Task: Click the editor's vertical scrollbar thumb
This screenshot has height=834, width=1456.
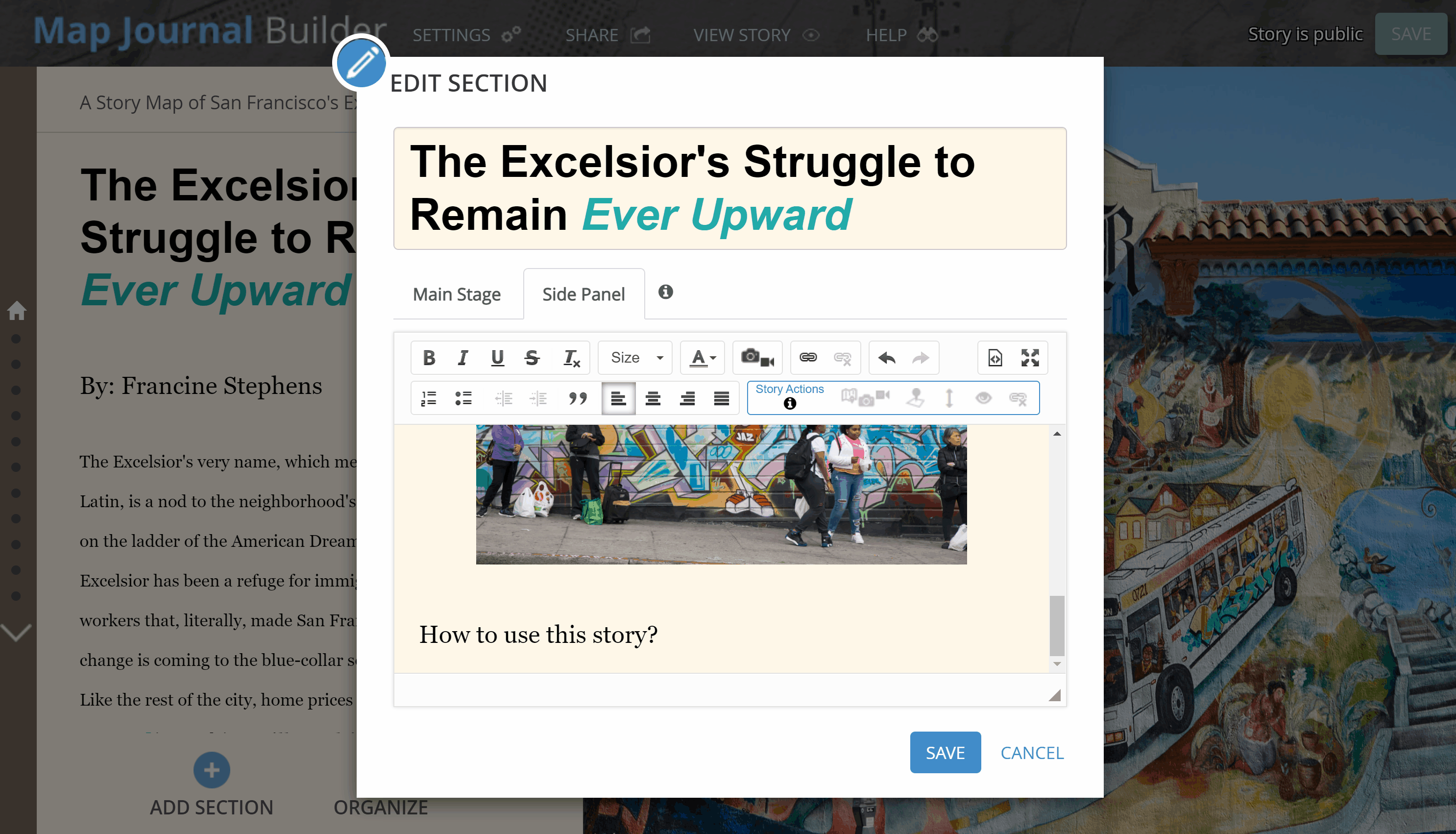Action: coord(1057,624)
